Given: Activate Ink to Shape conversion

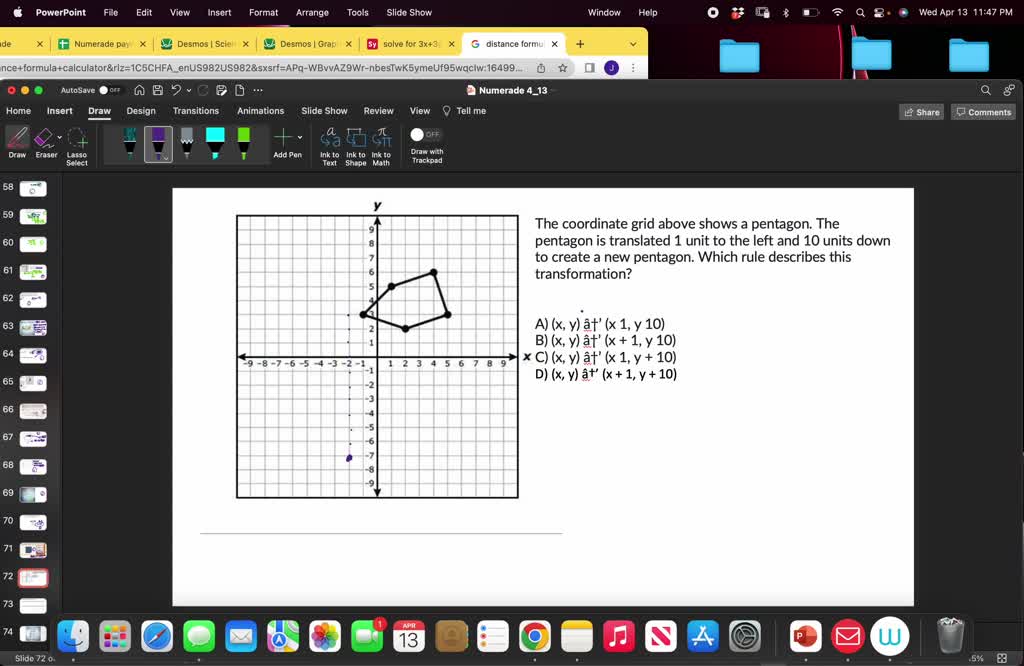Looking at the screenshot, I should point(356,145).
